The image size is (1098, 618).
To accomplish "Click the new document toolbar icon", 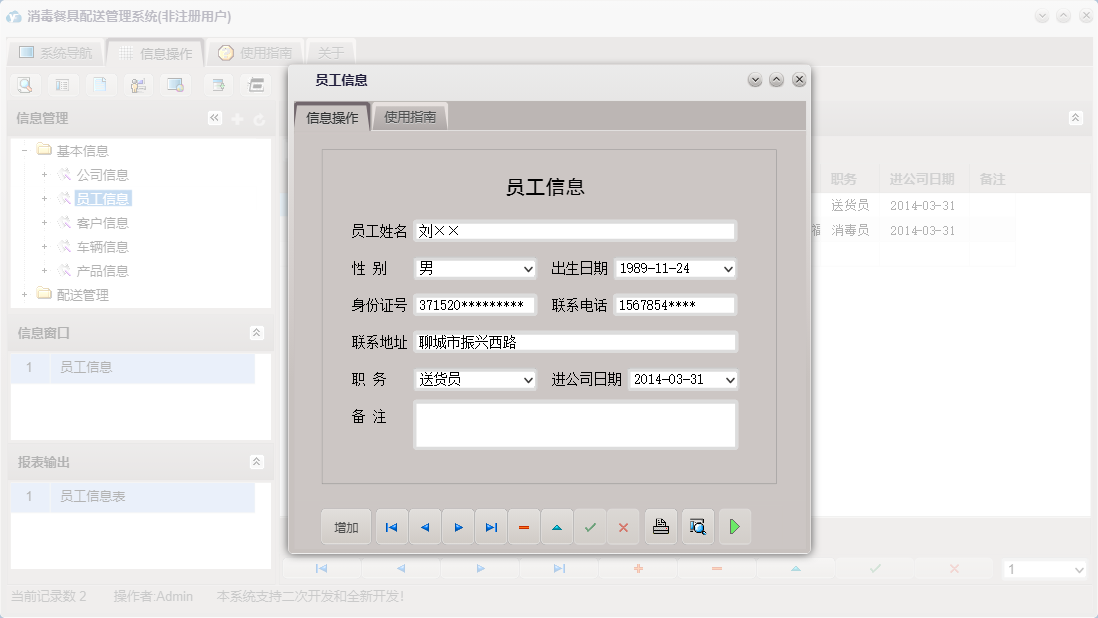I will click(100, 85).
